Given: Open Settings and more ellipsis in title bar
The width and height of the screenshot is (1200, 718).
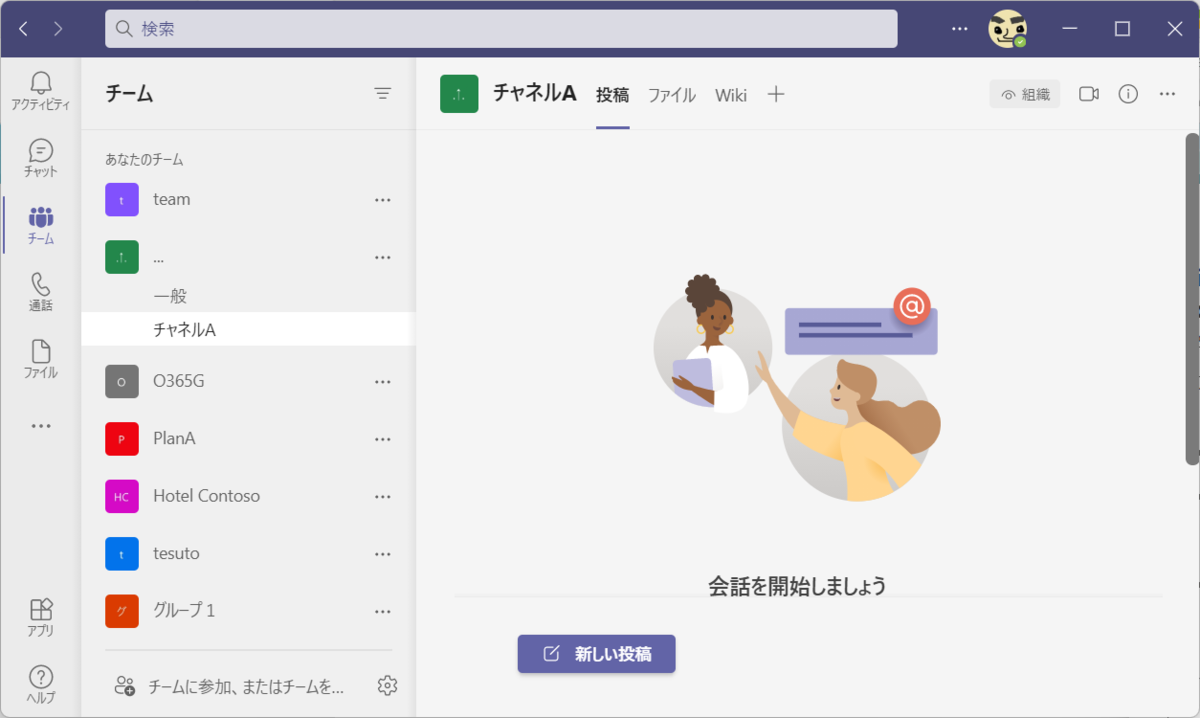Looking at the screenshot, I should click(x=960, y=29).
